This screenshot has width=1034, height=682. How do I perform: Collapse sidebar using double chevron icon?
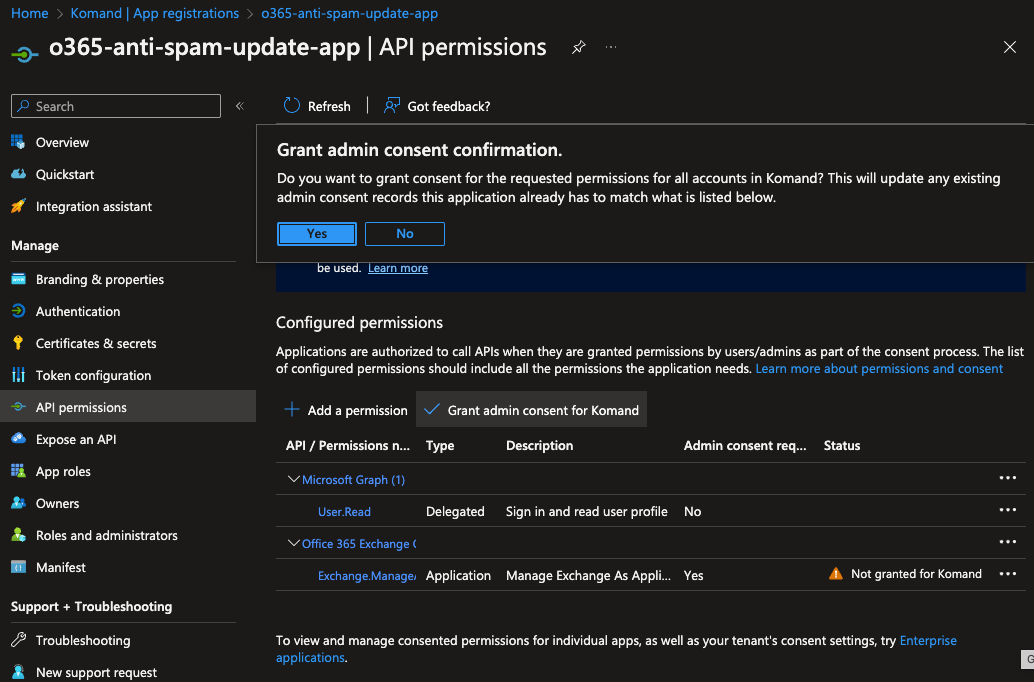240,106
